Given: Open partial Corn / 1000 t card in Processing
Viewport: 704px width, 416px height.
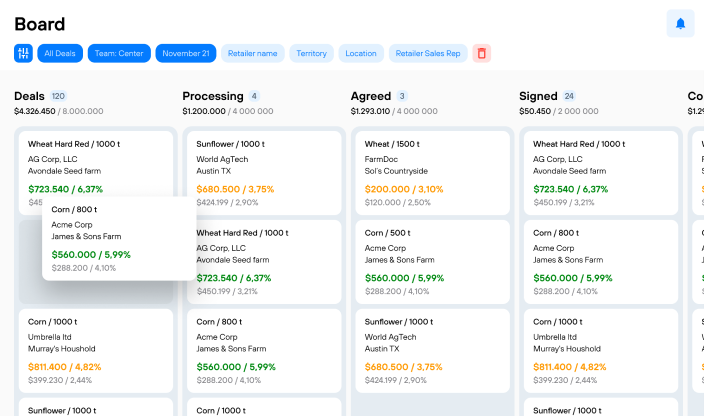Looking at the screenshot, I should click(264, 407).
